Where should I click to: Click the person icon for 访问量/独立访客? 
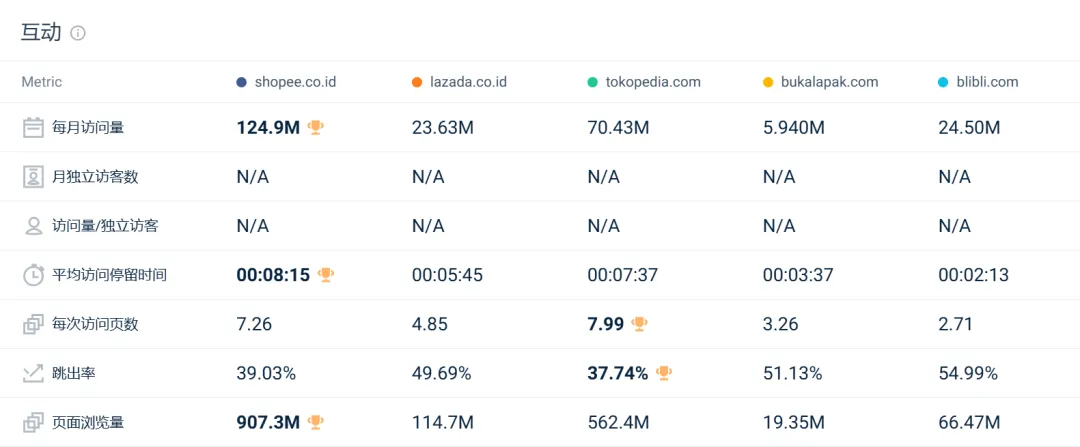coord(34,226)
